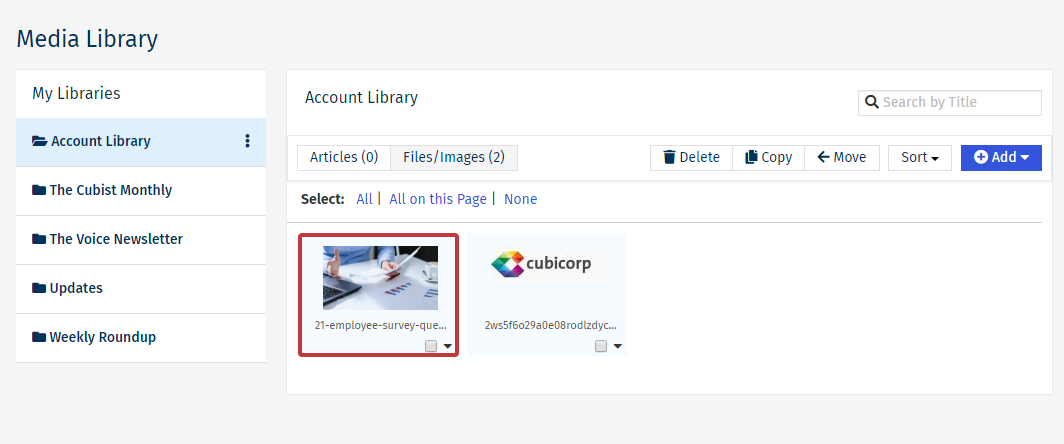This screenshot has width=1064, height=444.
Task: Click the Delete button
Action: click(691, 158)
